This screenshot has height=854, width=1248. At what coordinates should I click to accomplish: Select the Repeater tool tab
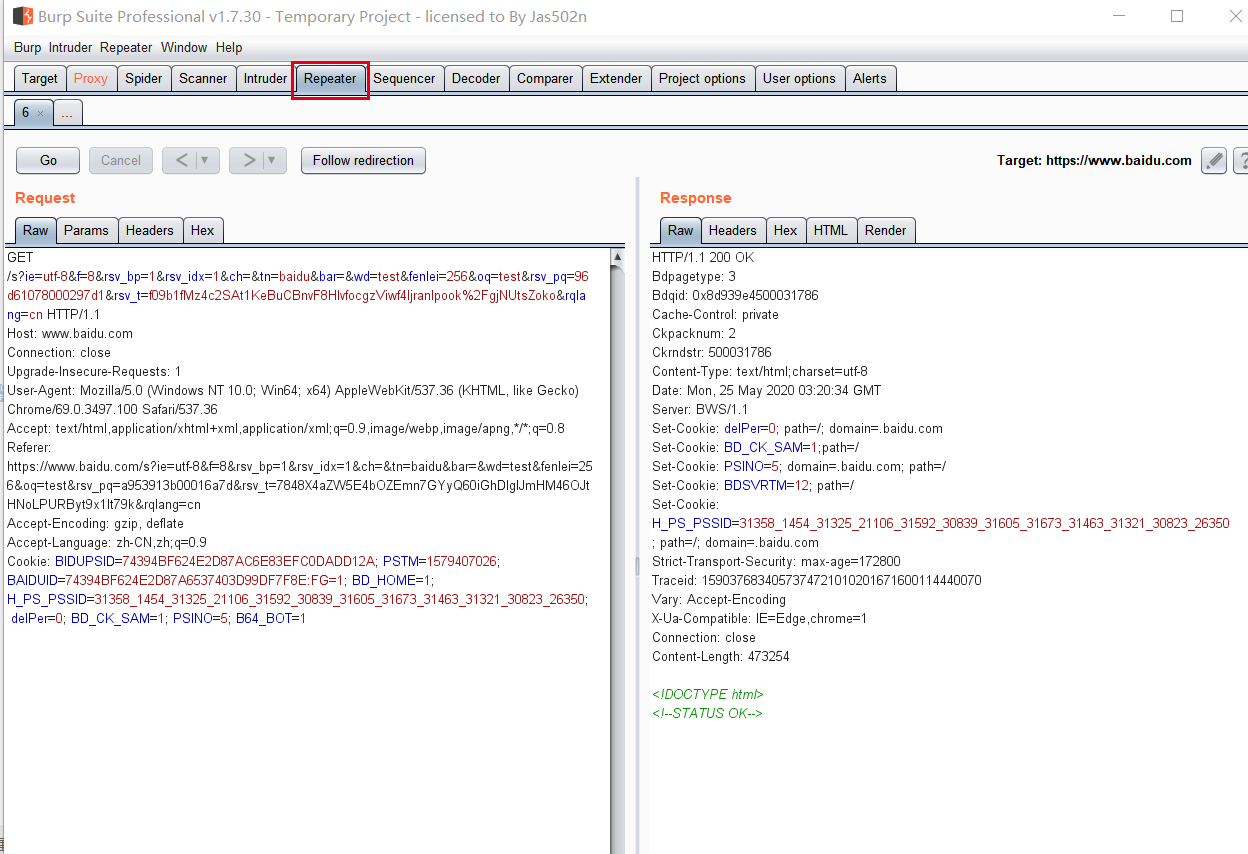click(330, 78)
